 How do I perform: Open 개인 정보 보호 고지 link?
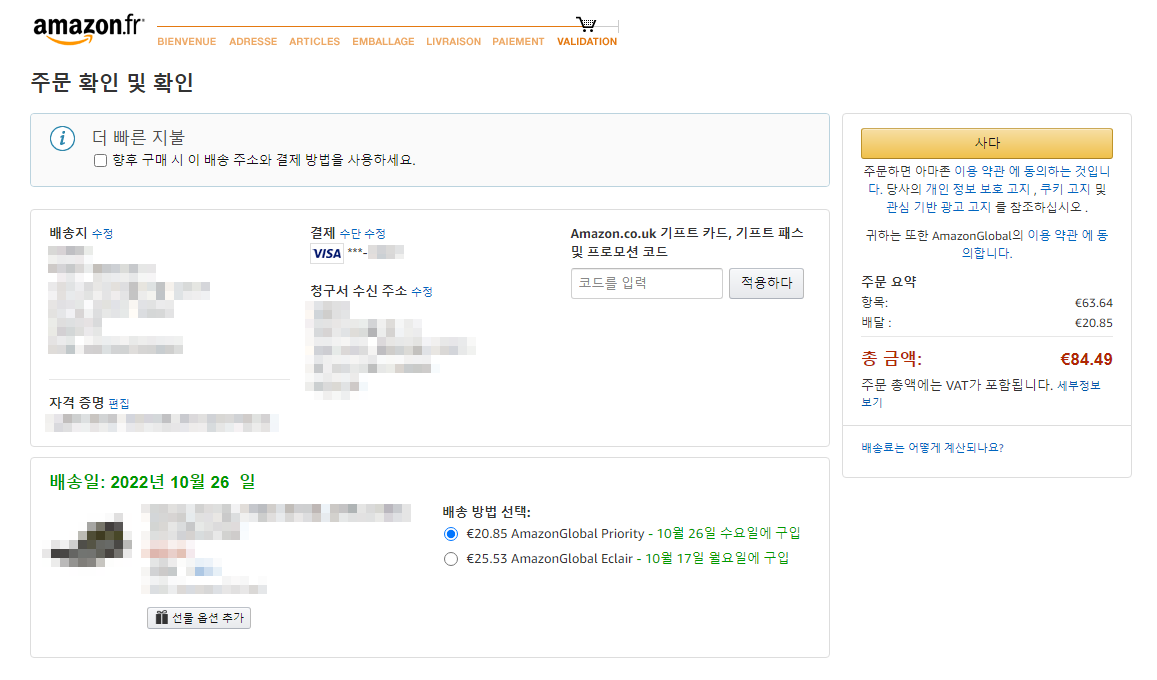[978, 190]
